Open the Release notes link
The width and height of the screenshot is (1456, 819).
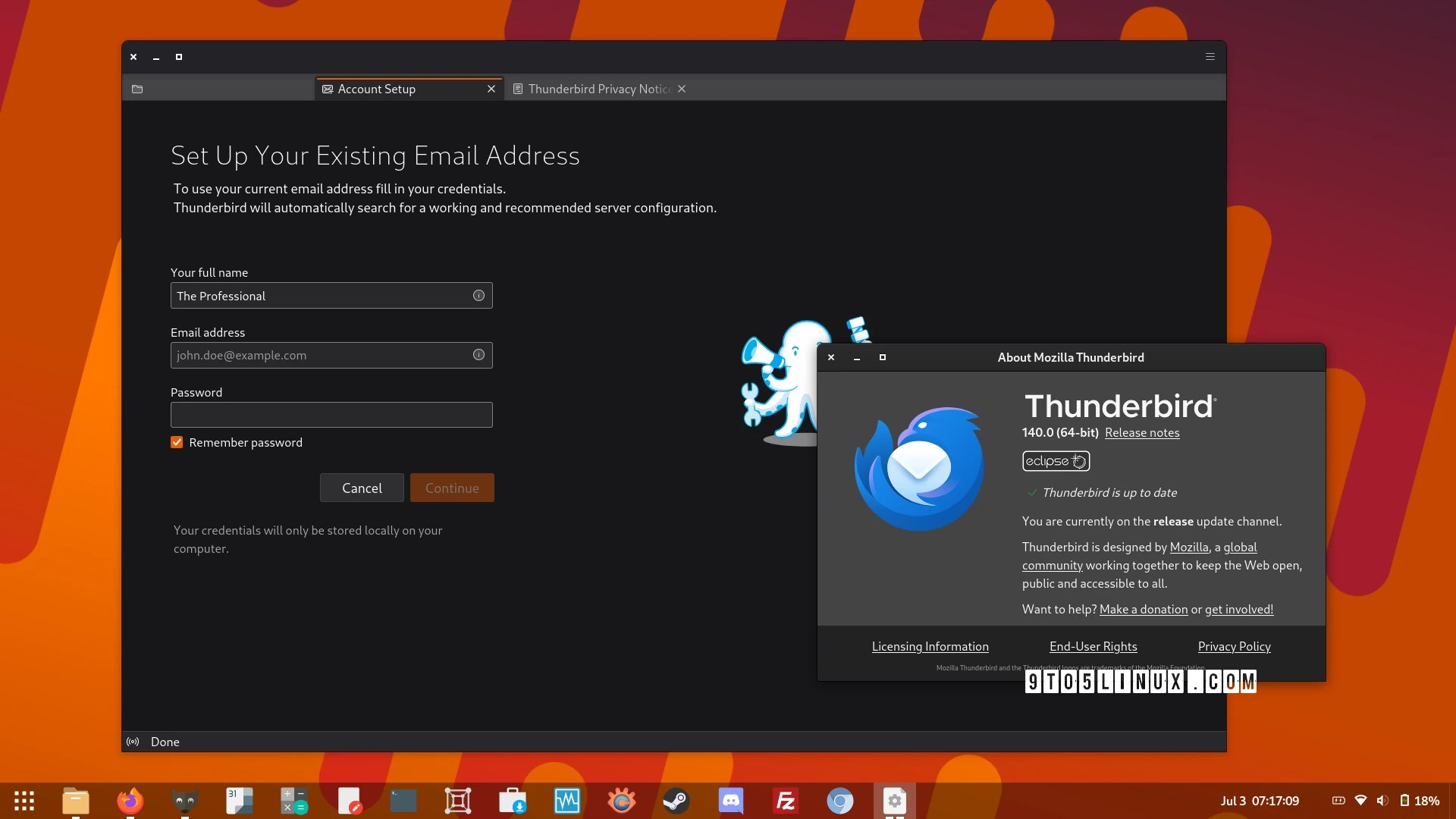1142,432
